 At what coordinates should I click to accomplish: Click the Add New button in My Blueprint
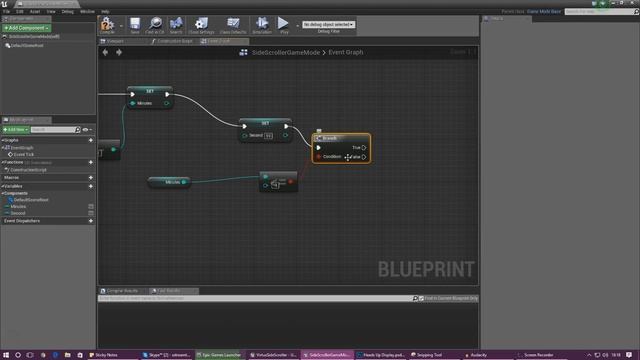point(16,129)
